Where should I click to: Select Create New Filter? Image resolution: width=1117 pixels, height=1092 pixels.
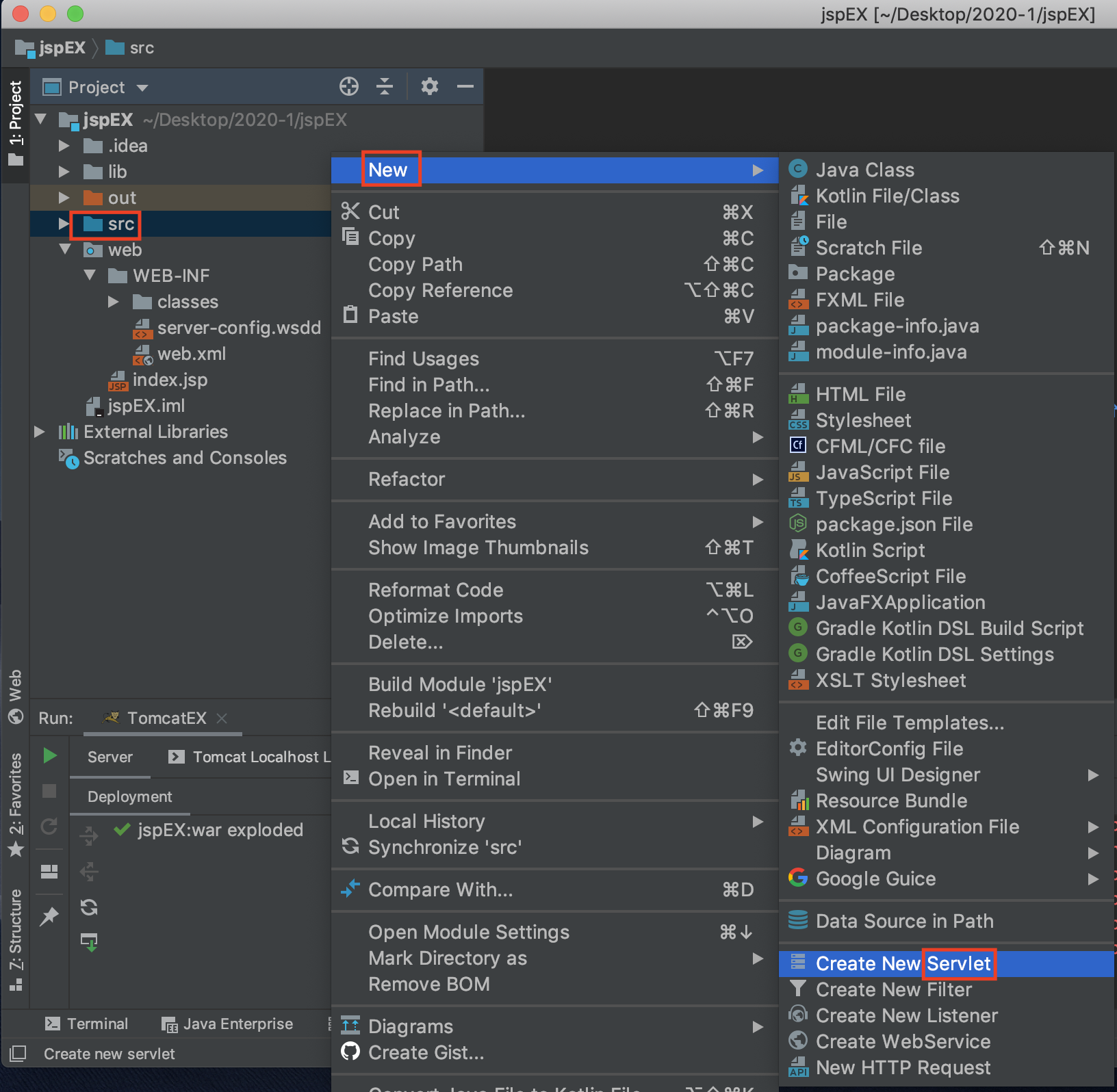click(947, 989)
